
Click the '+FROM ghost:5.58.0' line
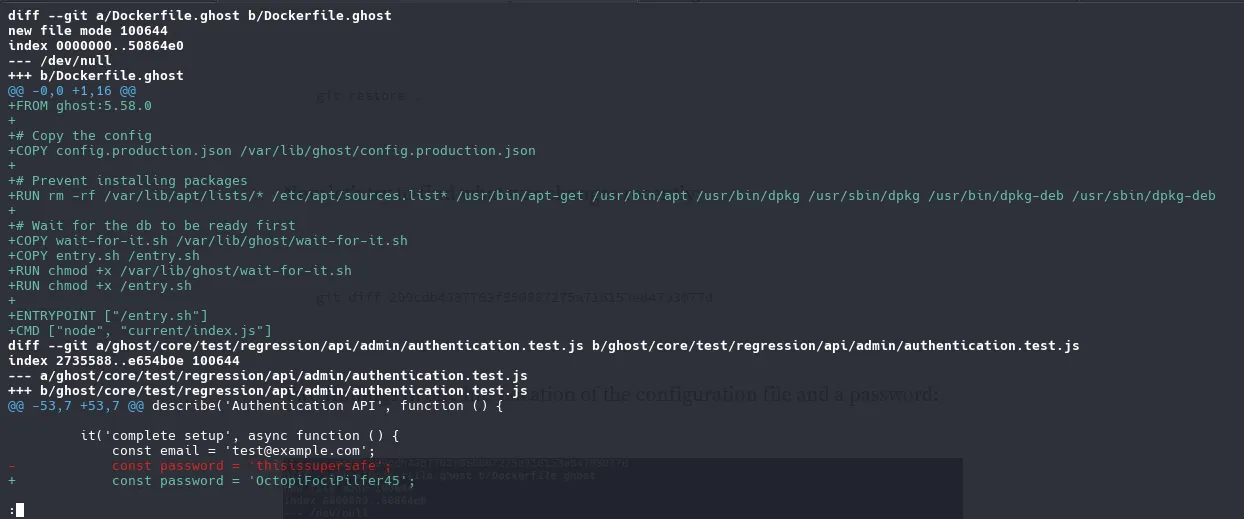(80, 106)
